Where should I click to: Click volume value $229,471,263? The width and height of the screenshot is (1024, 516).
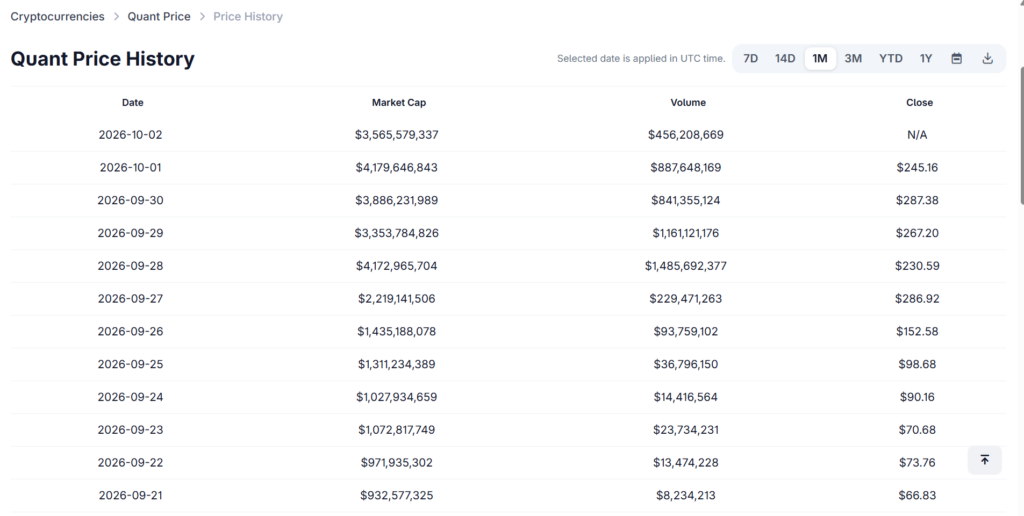[x=686, y=298]
